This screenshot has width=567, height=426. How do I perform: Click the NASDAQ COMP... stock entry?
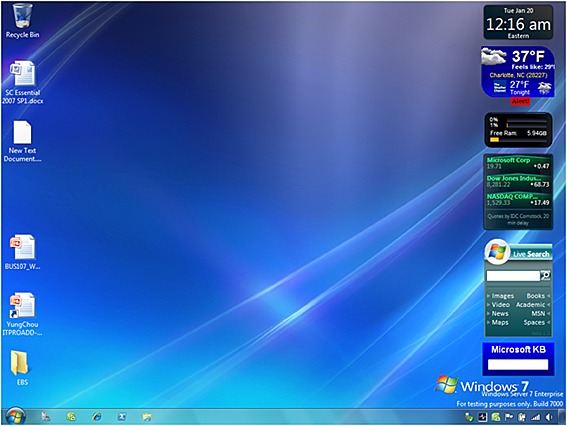(x=518, y=200)
